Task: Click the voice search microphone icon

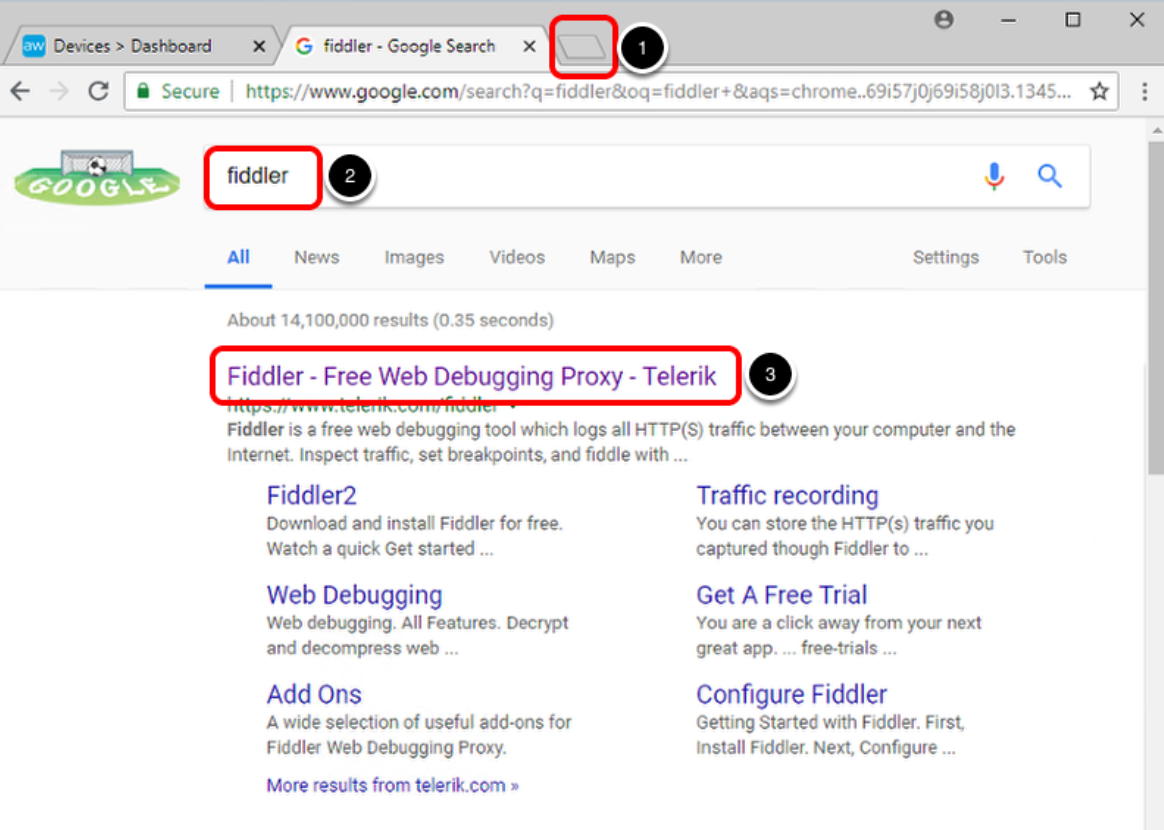Action: coord(994,176)
